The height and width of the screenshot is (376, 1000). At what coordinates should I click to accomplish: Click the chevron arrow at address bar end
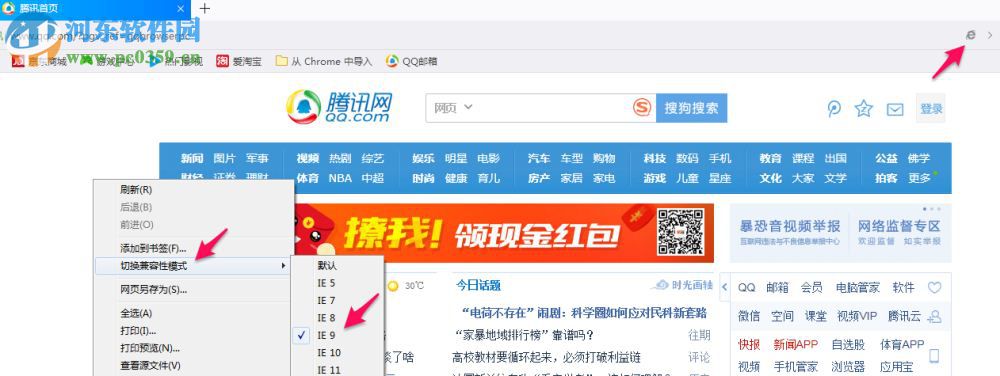pyautogui.click(x=990, y=36)
